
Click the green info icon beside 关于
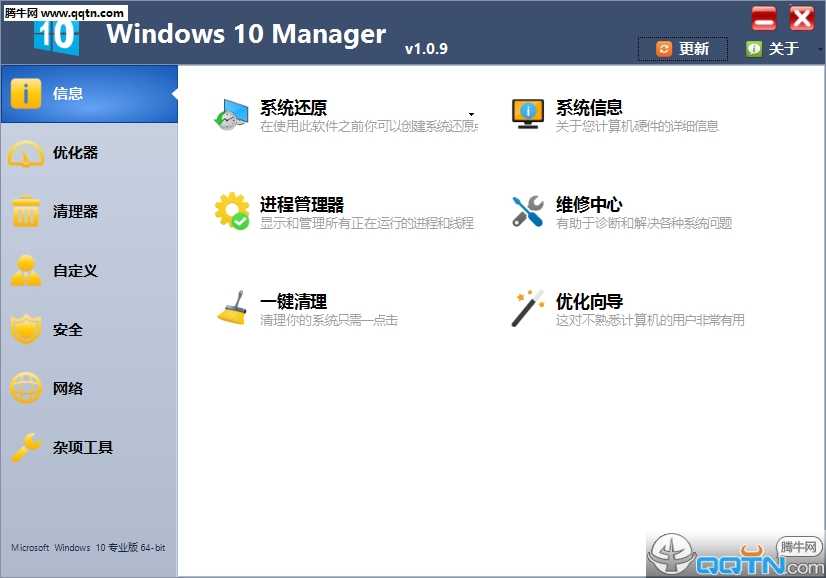[754, 49]
